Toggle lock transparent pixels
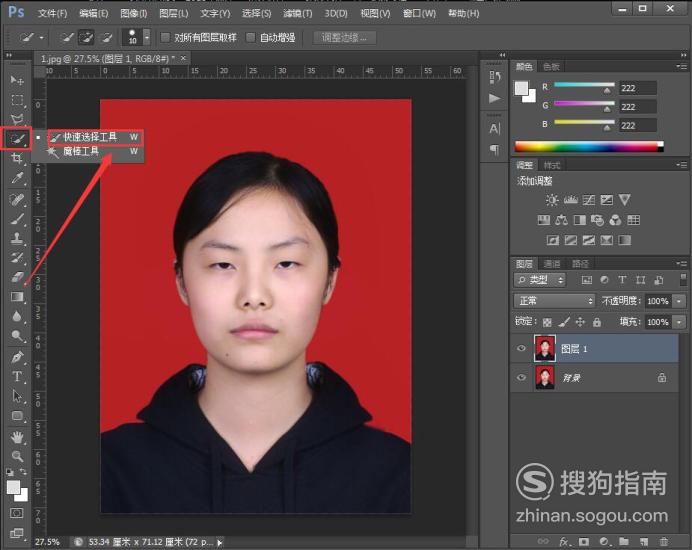Image resolution: width=692 pixels, height=550 pixels. click(x=547, y=322)
